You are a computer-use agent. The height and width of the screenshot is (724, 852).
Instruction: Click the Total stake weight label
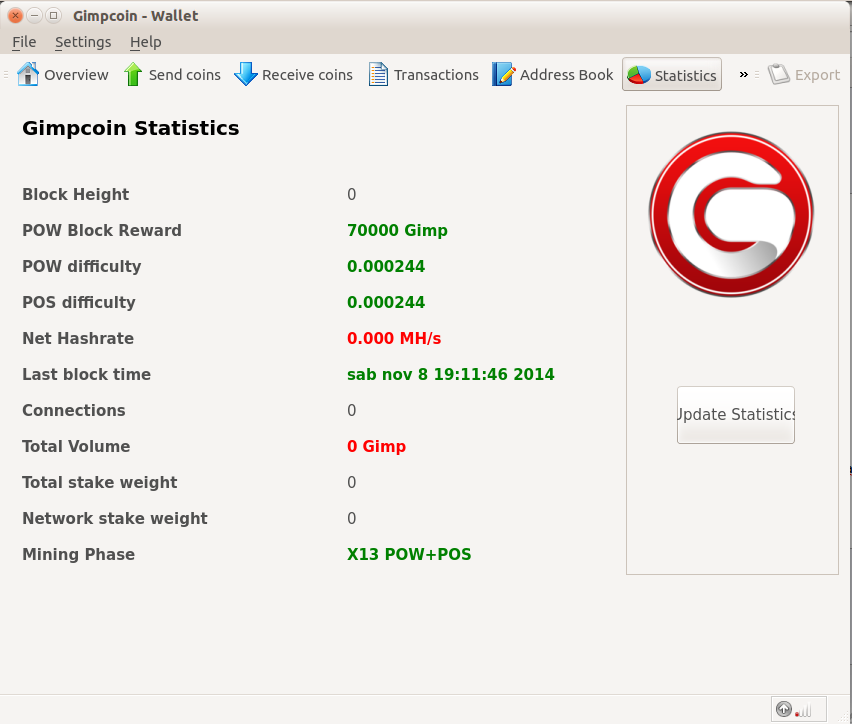tap(99, 482)
